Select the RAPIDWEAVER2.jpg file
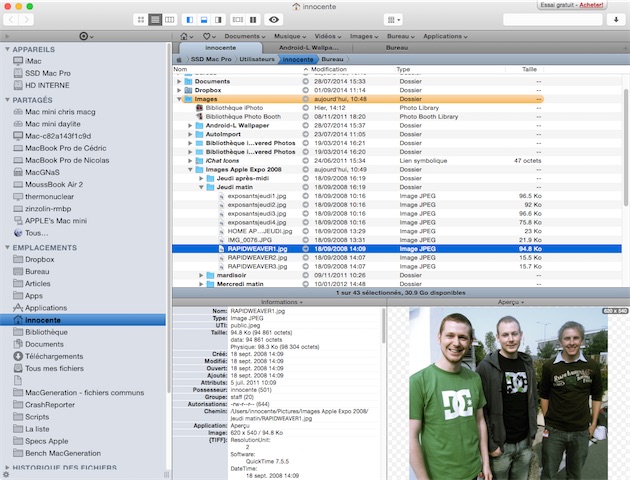 pos(257,258)
